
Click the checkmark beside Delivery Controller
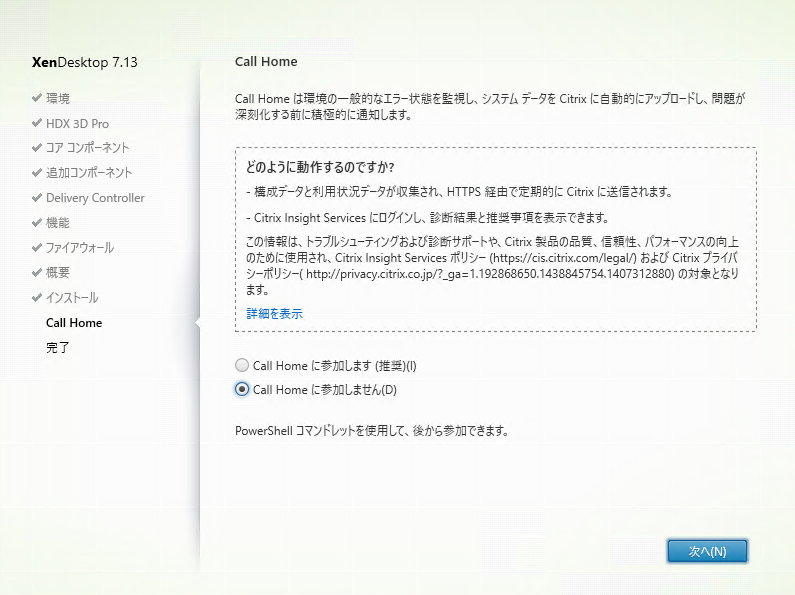click(37, 197)
